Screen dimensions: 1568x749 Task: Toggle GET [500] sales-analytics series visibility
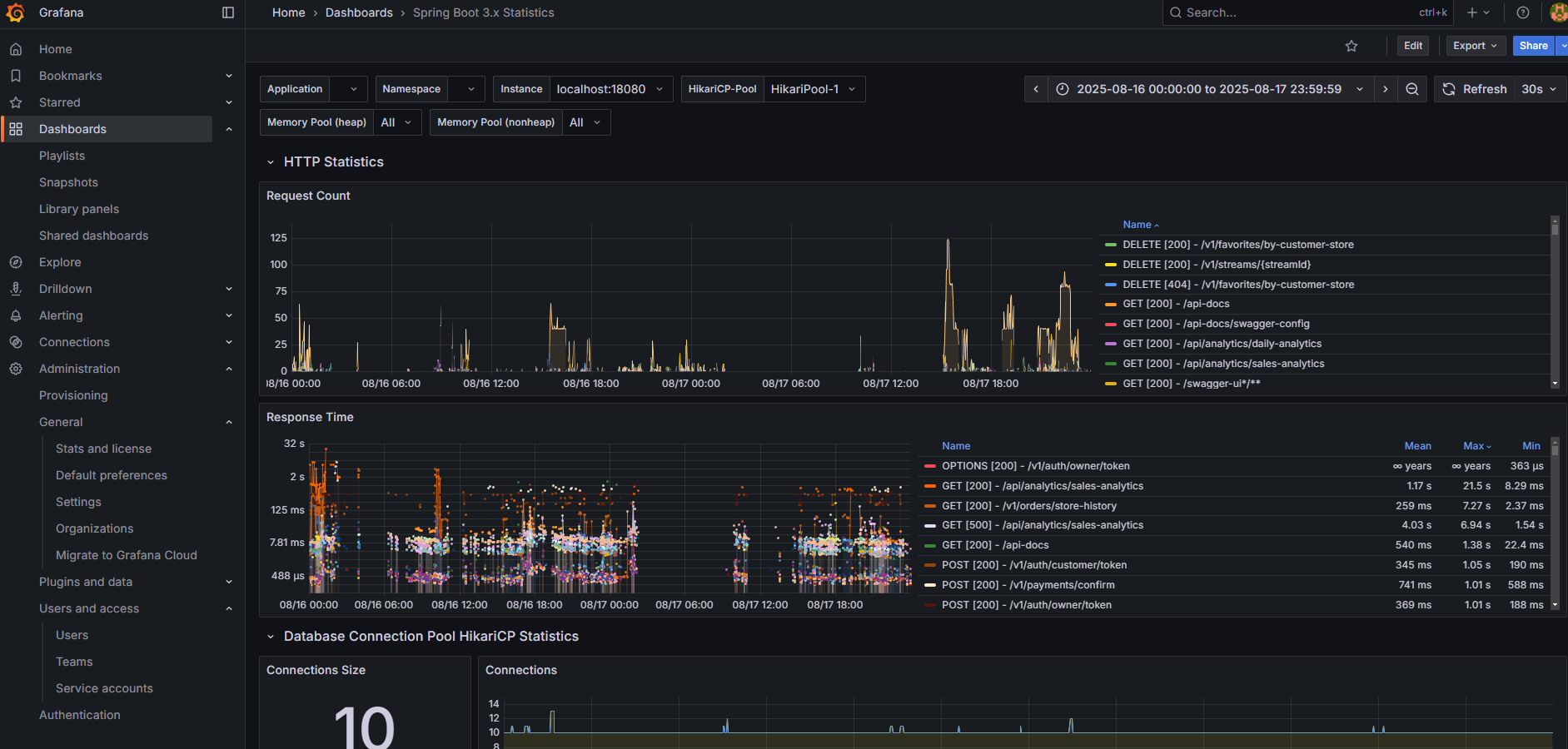1043,525
